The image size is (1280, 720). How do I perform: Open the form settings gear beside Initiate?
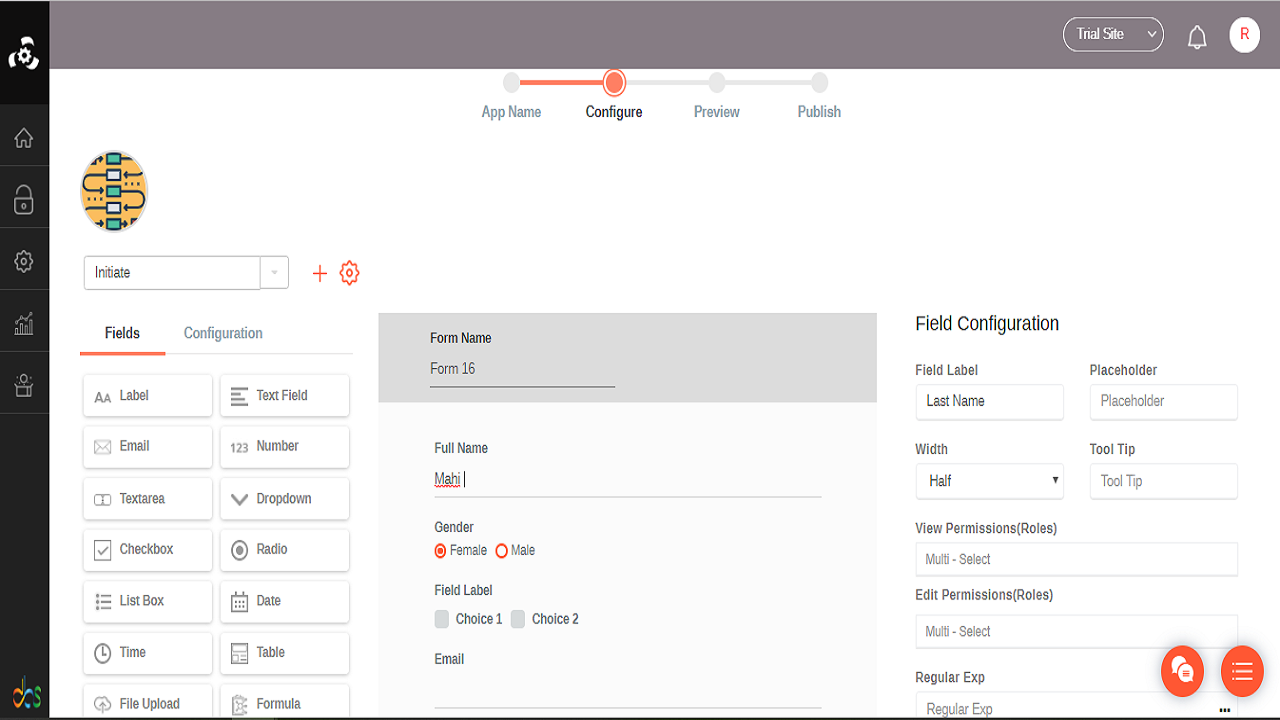click(349, 272)
